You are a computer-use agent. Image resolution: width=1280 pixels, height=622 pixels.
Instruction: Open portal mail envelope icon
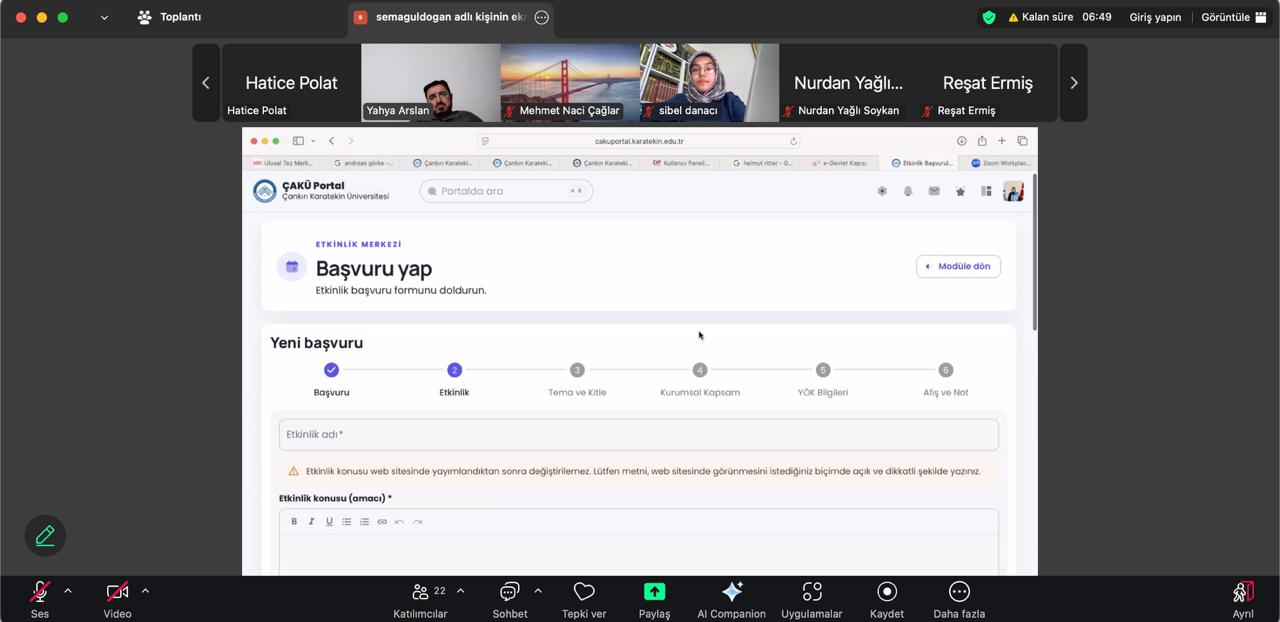click(934, 191)
